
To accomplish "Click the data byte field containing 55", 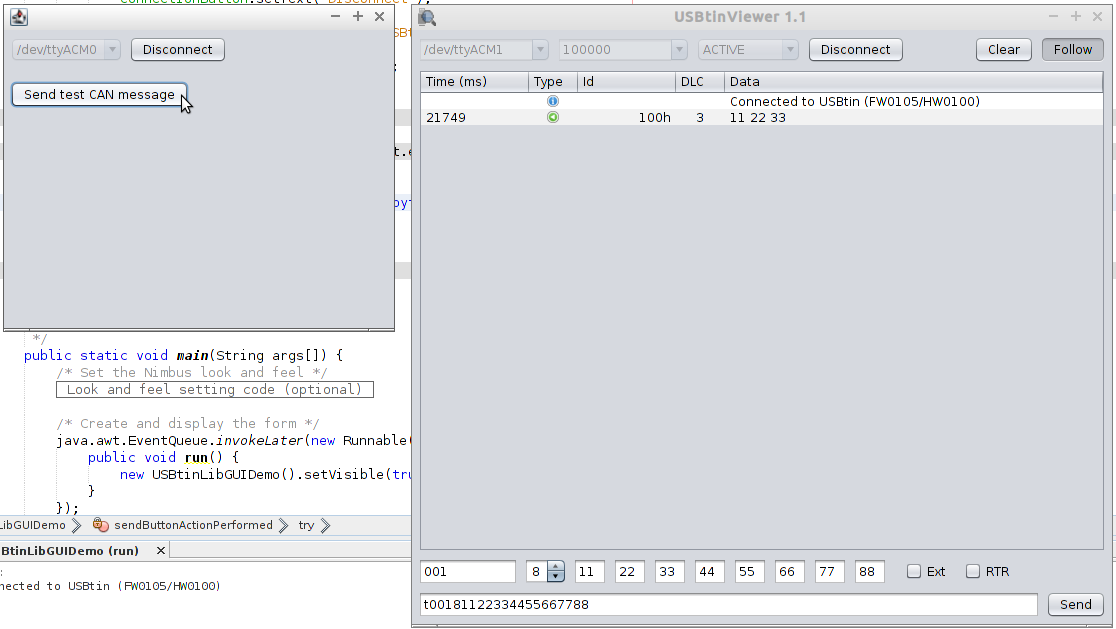I will click(x=749, y=571).
